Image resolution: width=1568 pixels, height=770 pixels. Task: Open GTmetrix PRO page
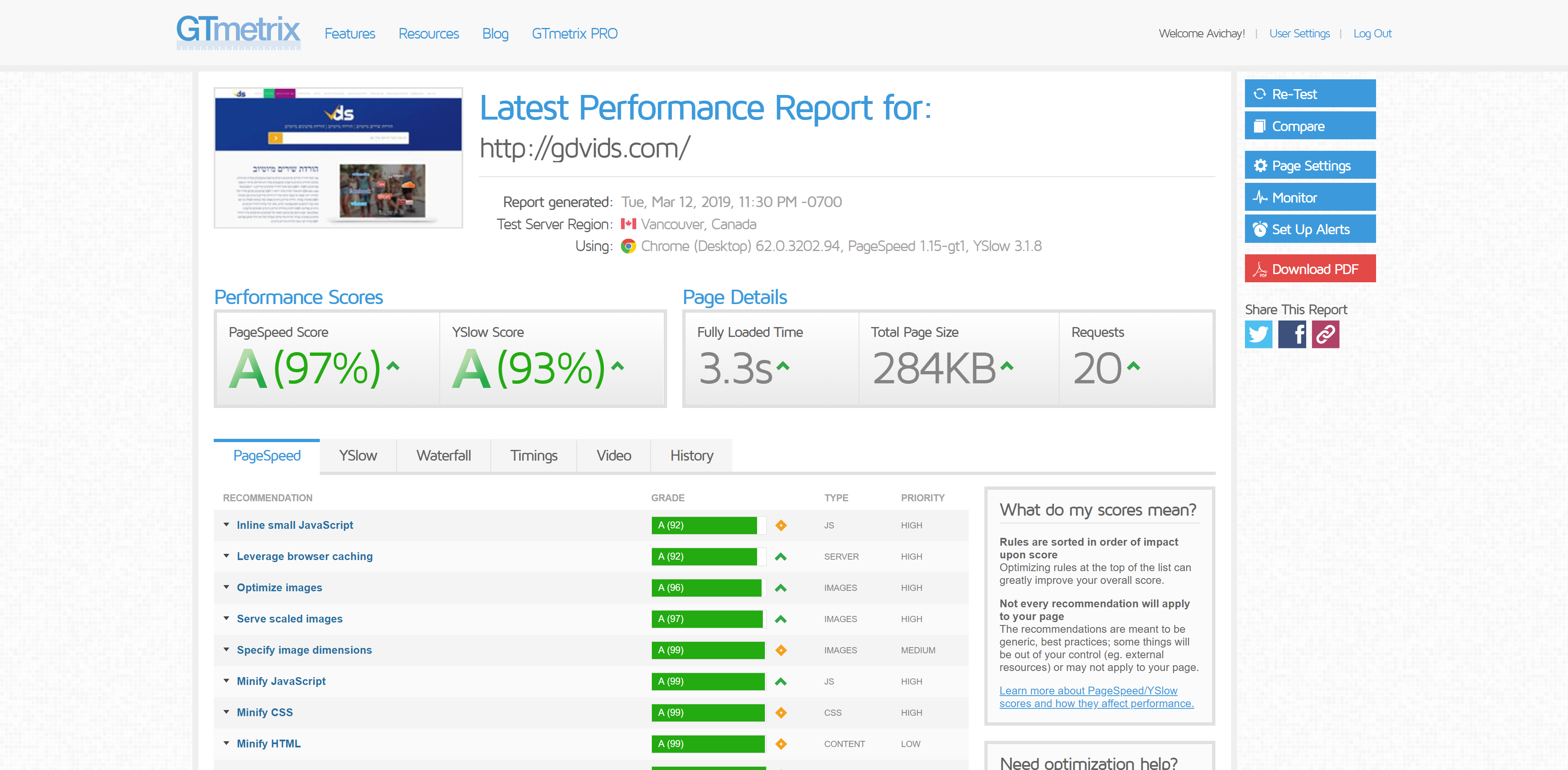click(x=575, y=33)
